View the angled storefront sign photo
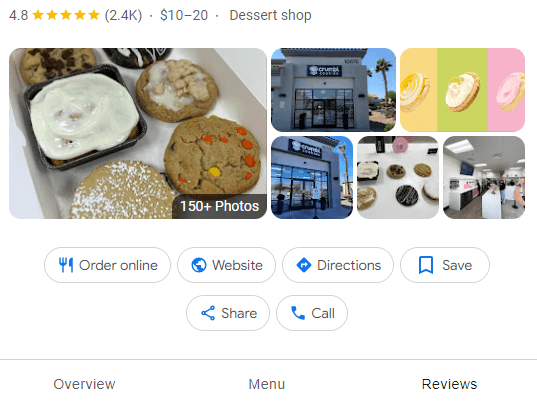 [x=312, y=177]
